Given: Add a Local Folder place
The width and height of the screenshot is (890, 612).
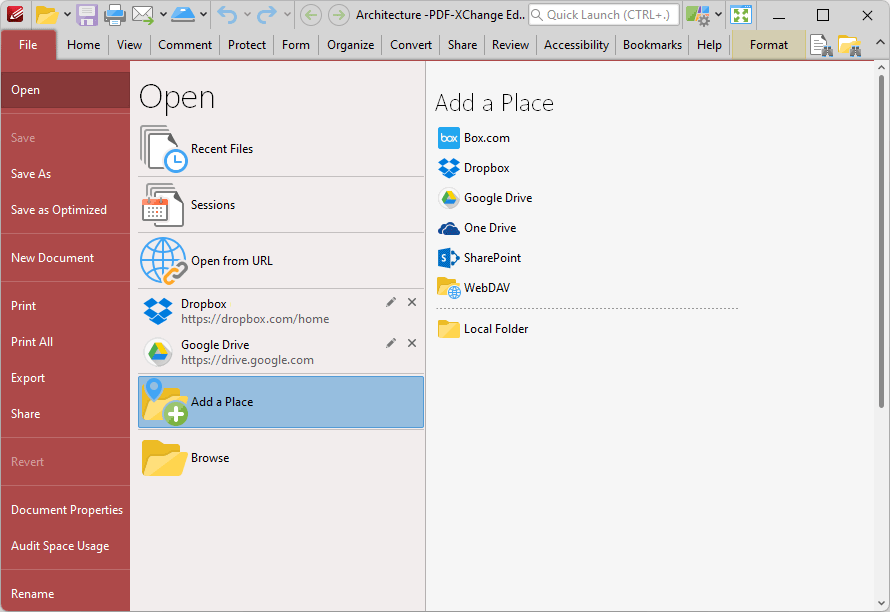Looking at the screenshot, I should [x=483, y=329].
